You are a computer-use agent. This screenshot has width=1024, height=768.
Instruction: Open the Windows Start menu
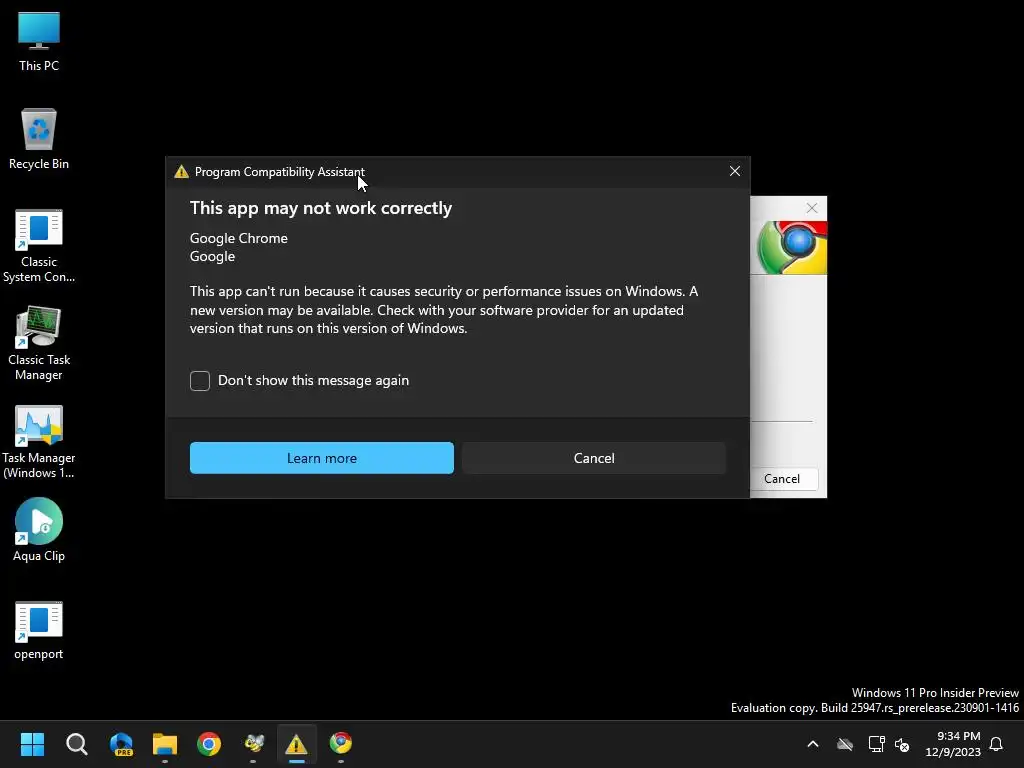point(32,744)
